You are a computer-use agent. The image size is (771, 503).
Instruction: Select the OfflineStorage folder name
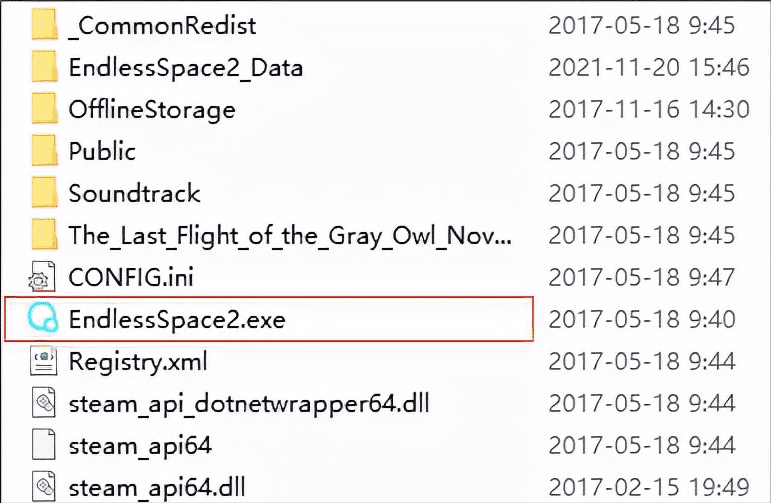click(152, 110)
